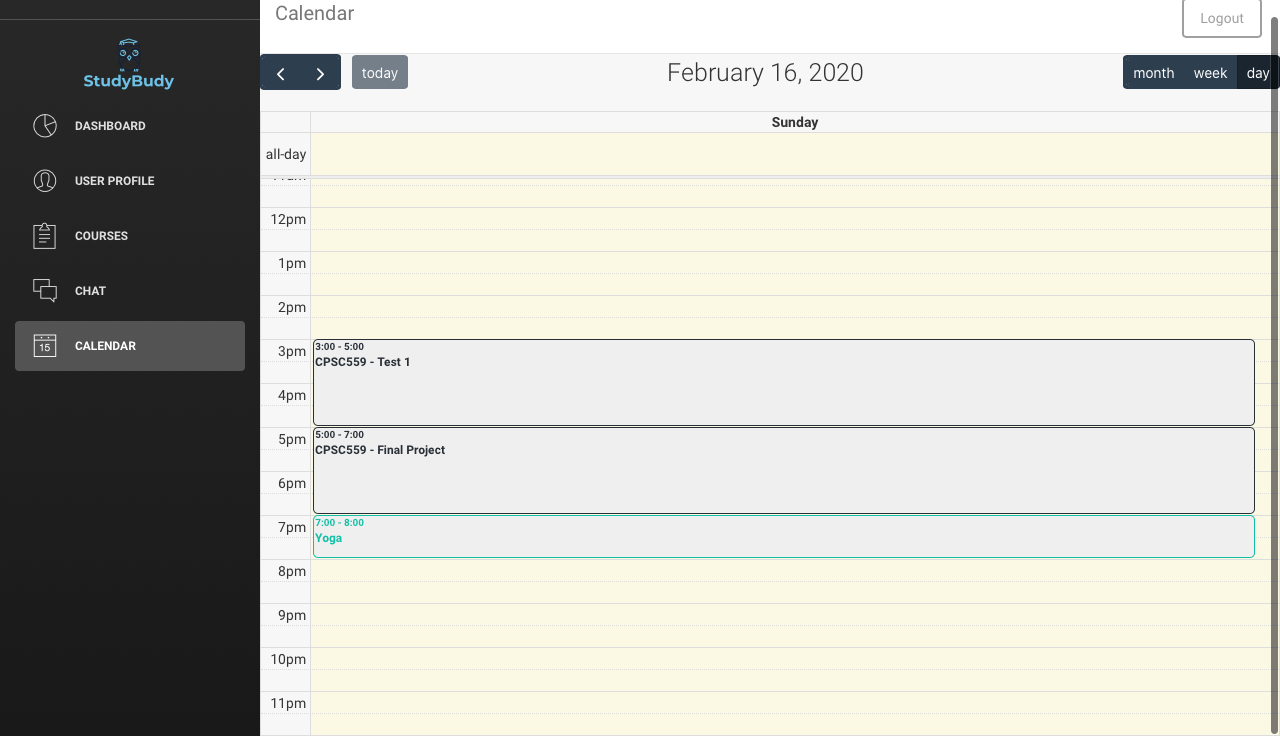Click the Chat speech bubbles icon
The height and width of the screenshot is (736, 1280).
(45, 291)
